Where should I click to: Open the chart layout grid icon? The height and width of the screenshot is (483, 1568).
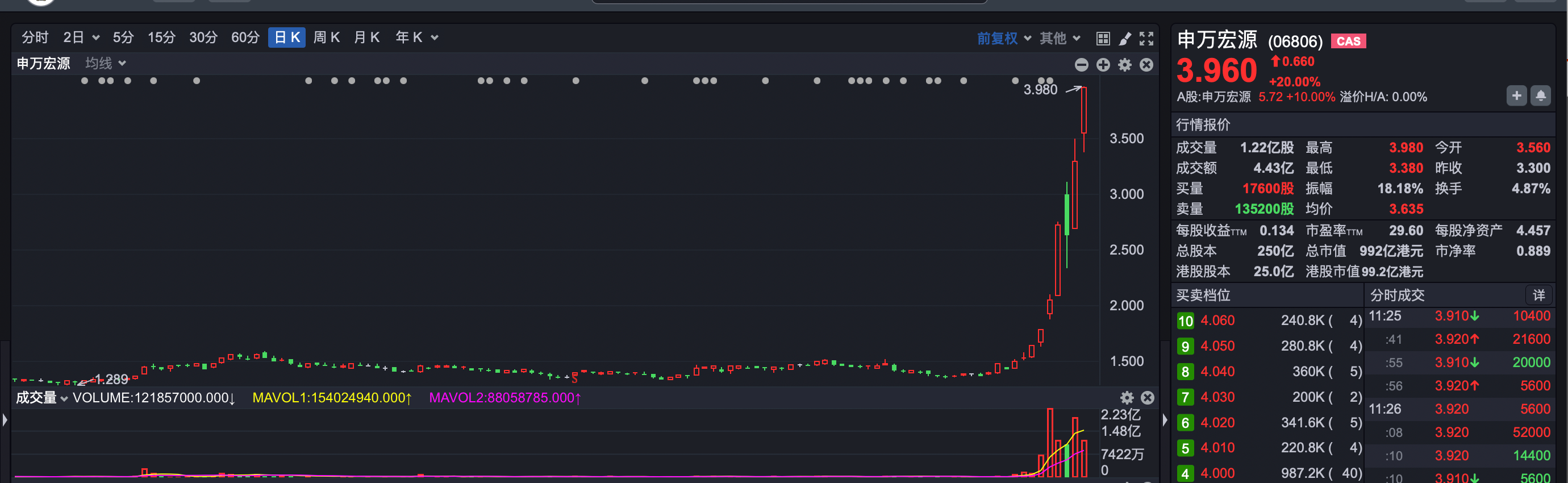[1102, 39]
